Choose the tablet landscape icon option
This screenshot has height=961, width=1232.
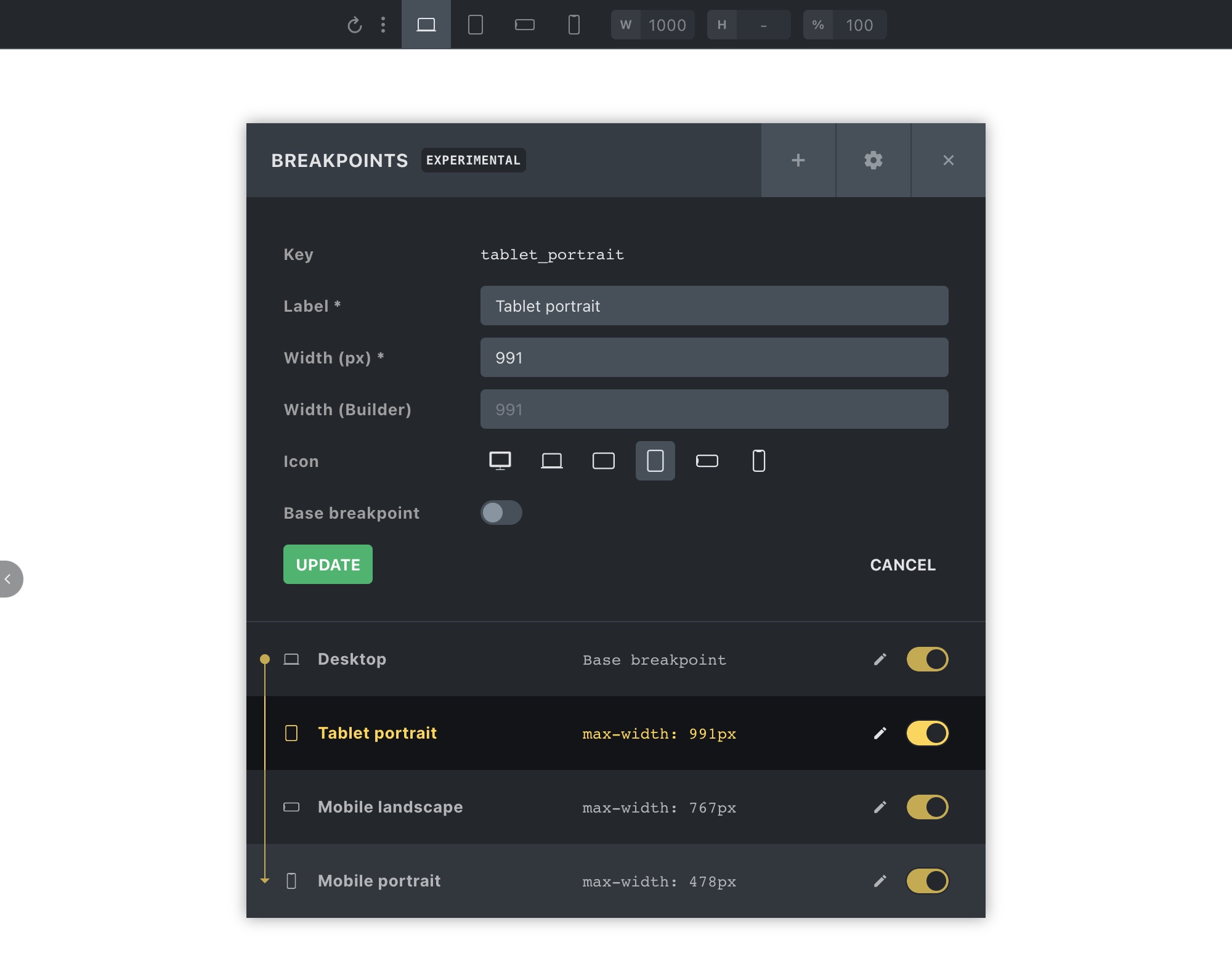pyautogui.click(x=603, y=461)
